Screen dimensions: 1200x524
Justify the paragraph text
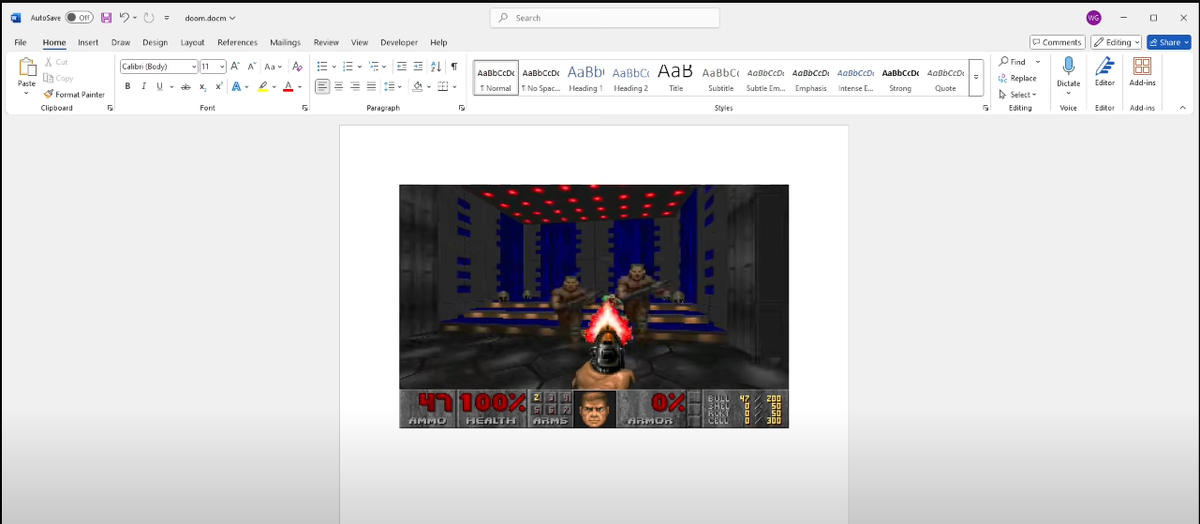click(x=371, y=86)
